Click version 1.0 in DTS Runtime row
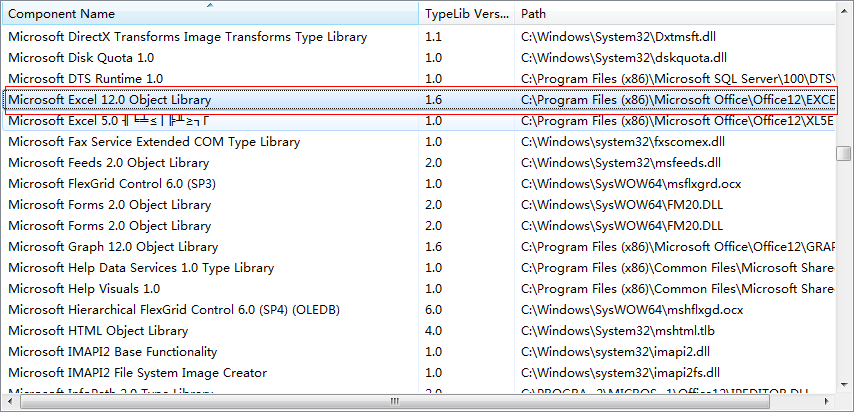This screenshot has width=854, height=412. (x=433, y=79)
